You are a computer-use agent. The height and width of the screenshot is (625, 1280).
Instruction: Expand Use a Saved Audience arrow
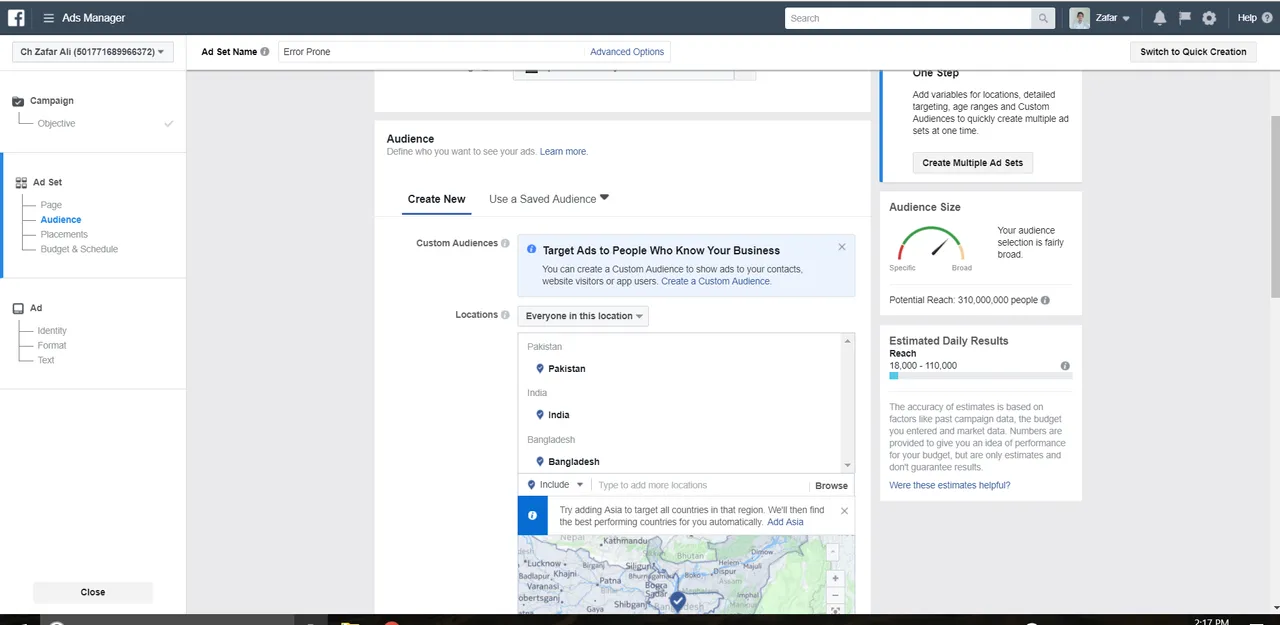604,198
